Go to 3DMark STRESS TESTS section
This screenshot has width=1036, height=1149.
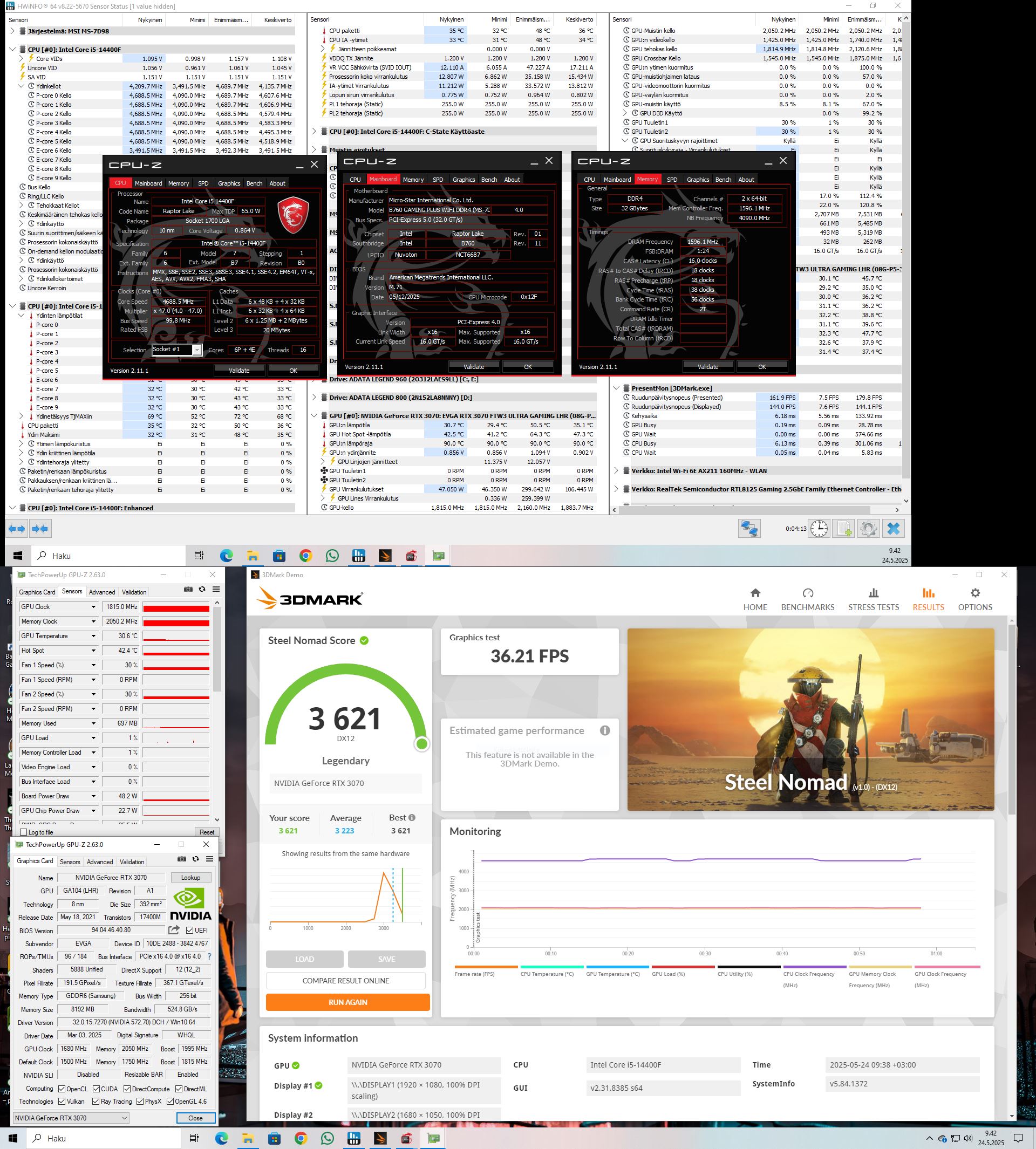873,599
